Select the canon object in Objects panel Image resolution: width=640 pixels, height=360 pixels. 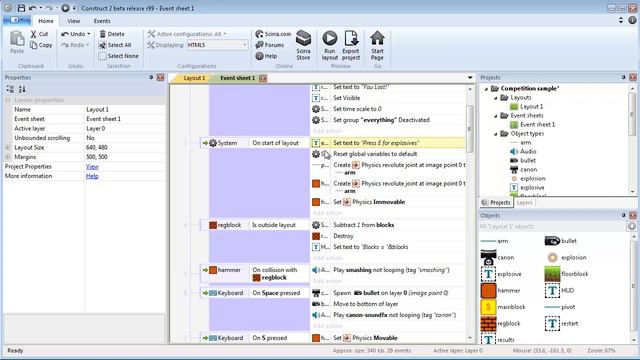click(x=498, y=258)
